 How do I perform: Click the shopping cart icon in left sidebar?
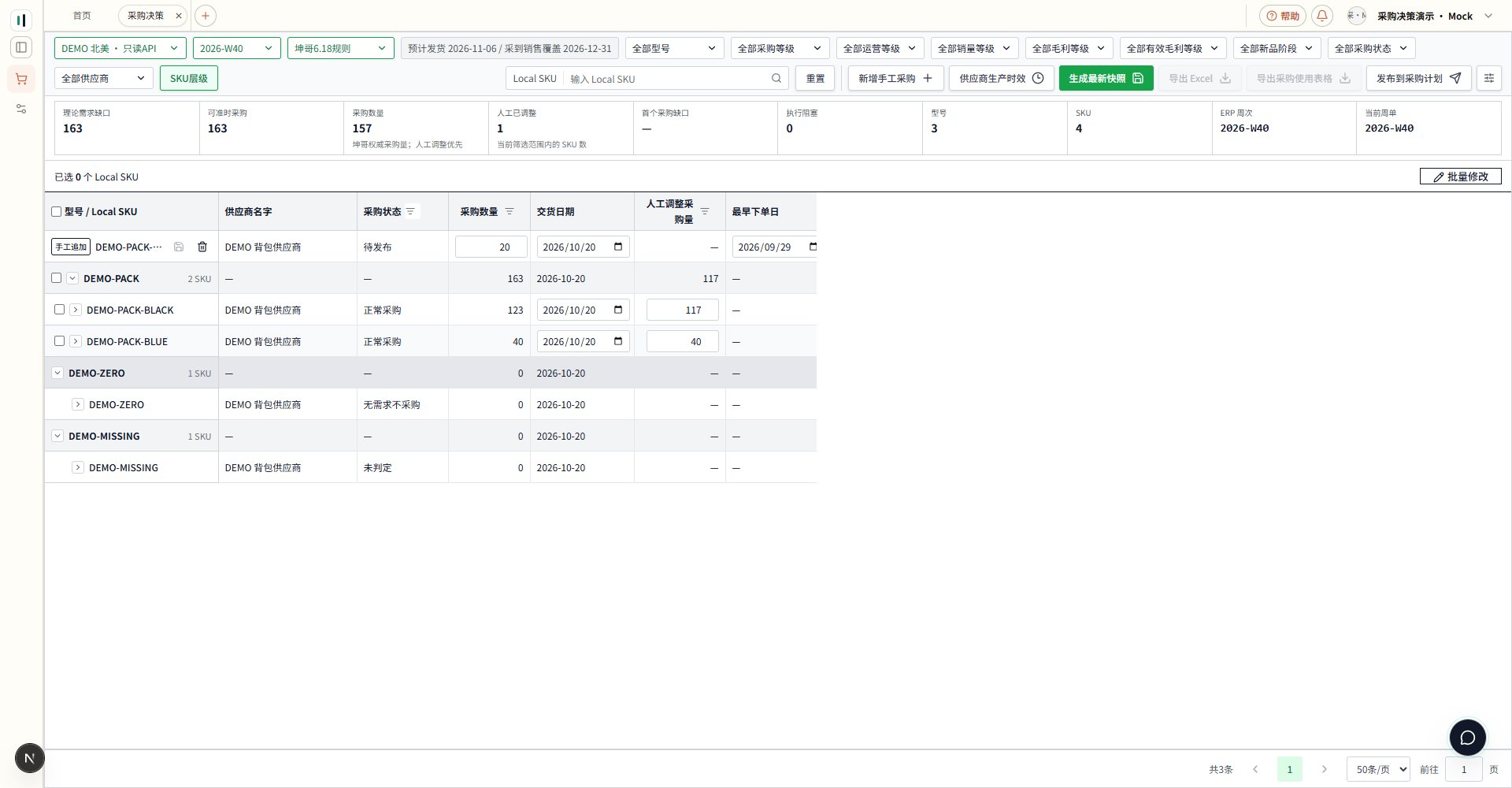(21, 79)
